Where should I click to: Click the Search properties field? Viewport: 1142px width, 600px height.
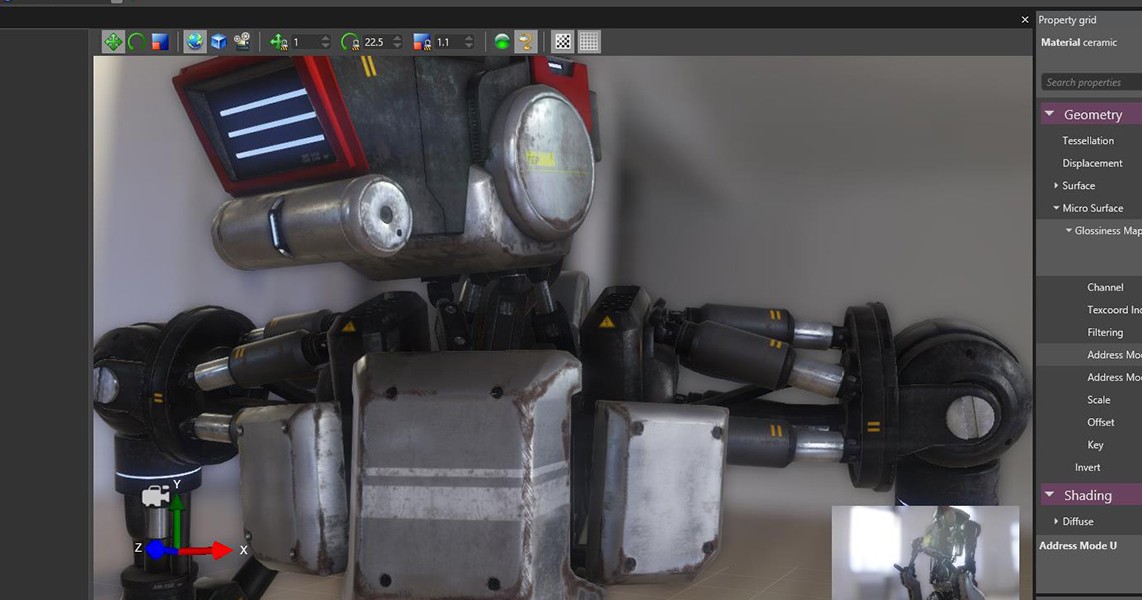click(1092, 82)
